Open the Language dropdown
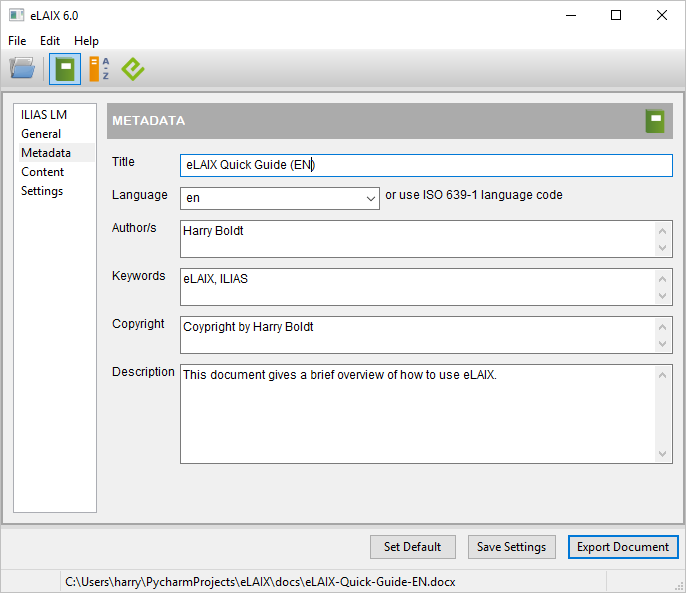The image size is (686, 593). [279, 198]
